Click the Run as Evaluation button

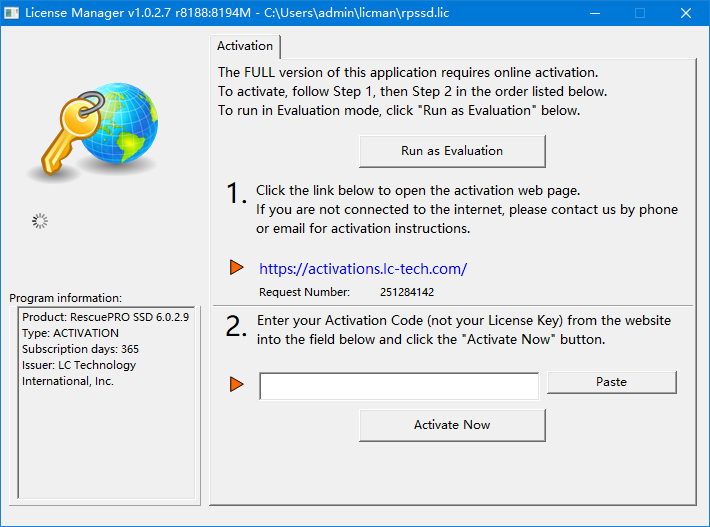pos(452,151)
